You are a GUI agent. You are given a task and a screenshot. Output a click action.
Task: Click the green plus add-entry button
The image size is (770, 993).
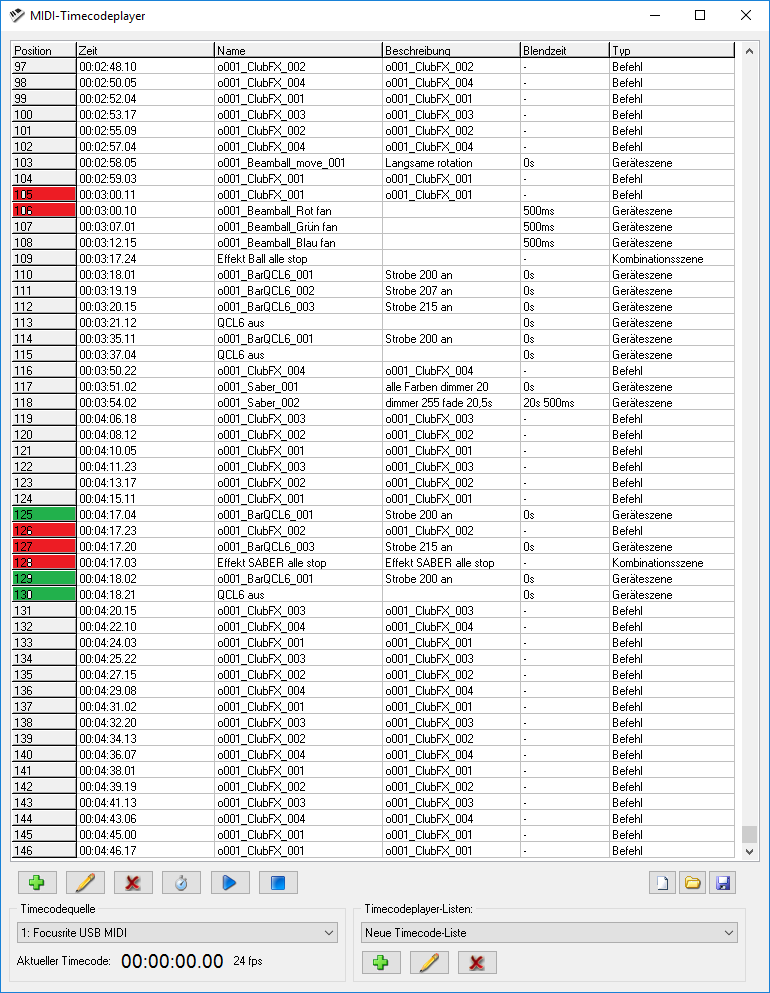tap(37, 883)
